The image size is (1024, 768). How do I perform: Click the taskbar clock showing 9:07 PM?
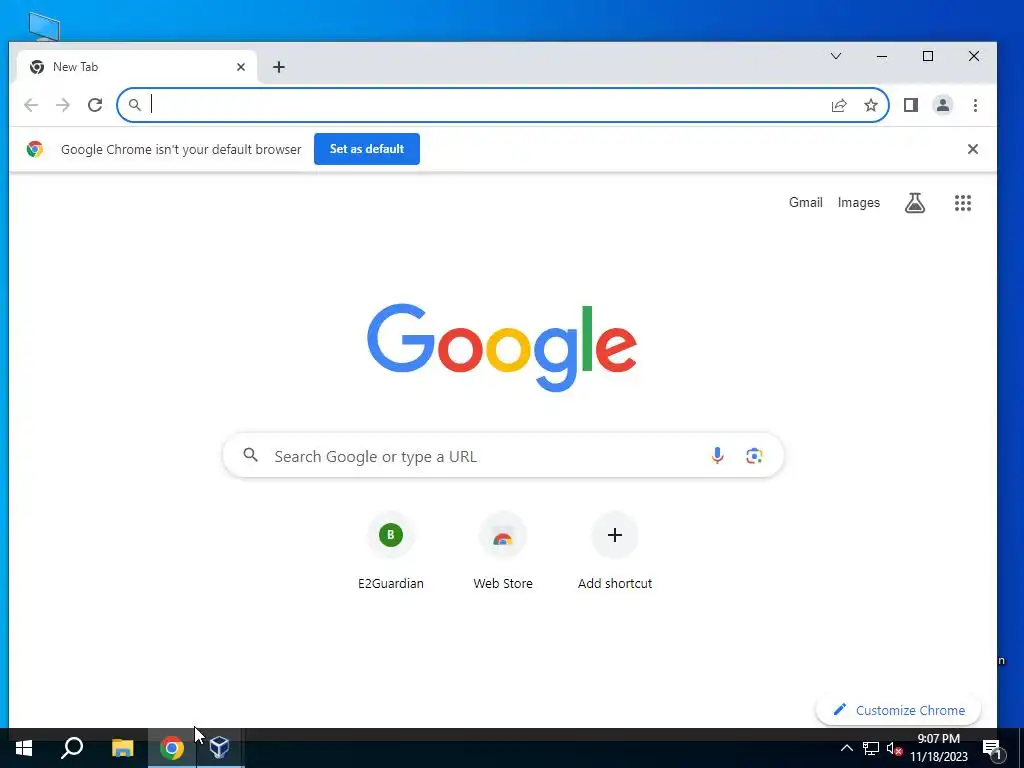(x=938, y=748)
